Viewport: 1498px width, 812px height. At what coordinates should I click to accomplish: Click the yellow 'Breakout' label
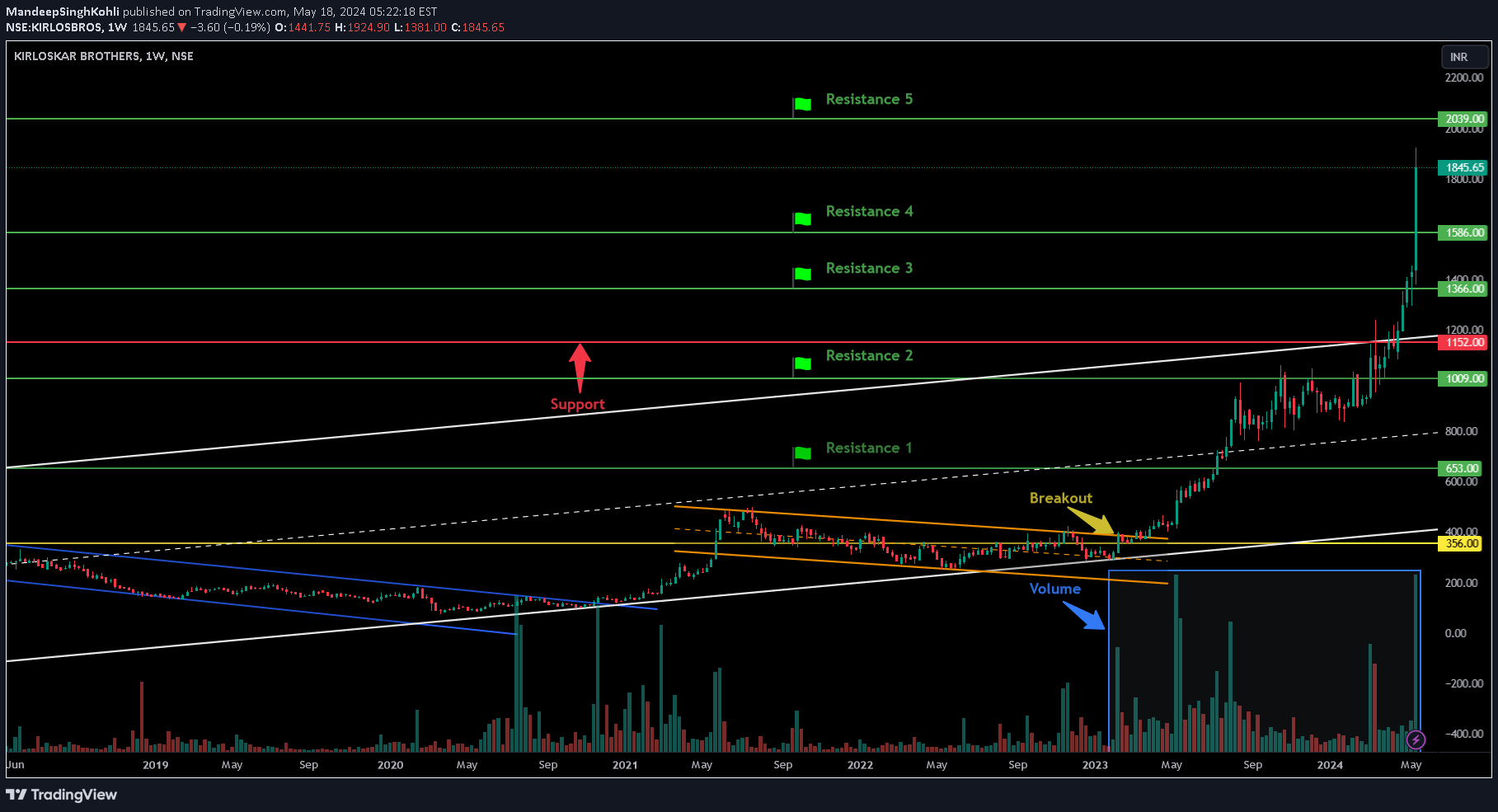pos(1060,498)
